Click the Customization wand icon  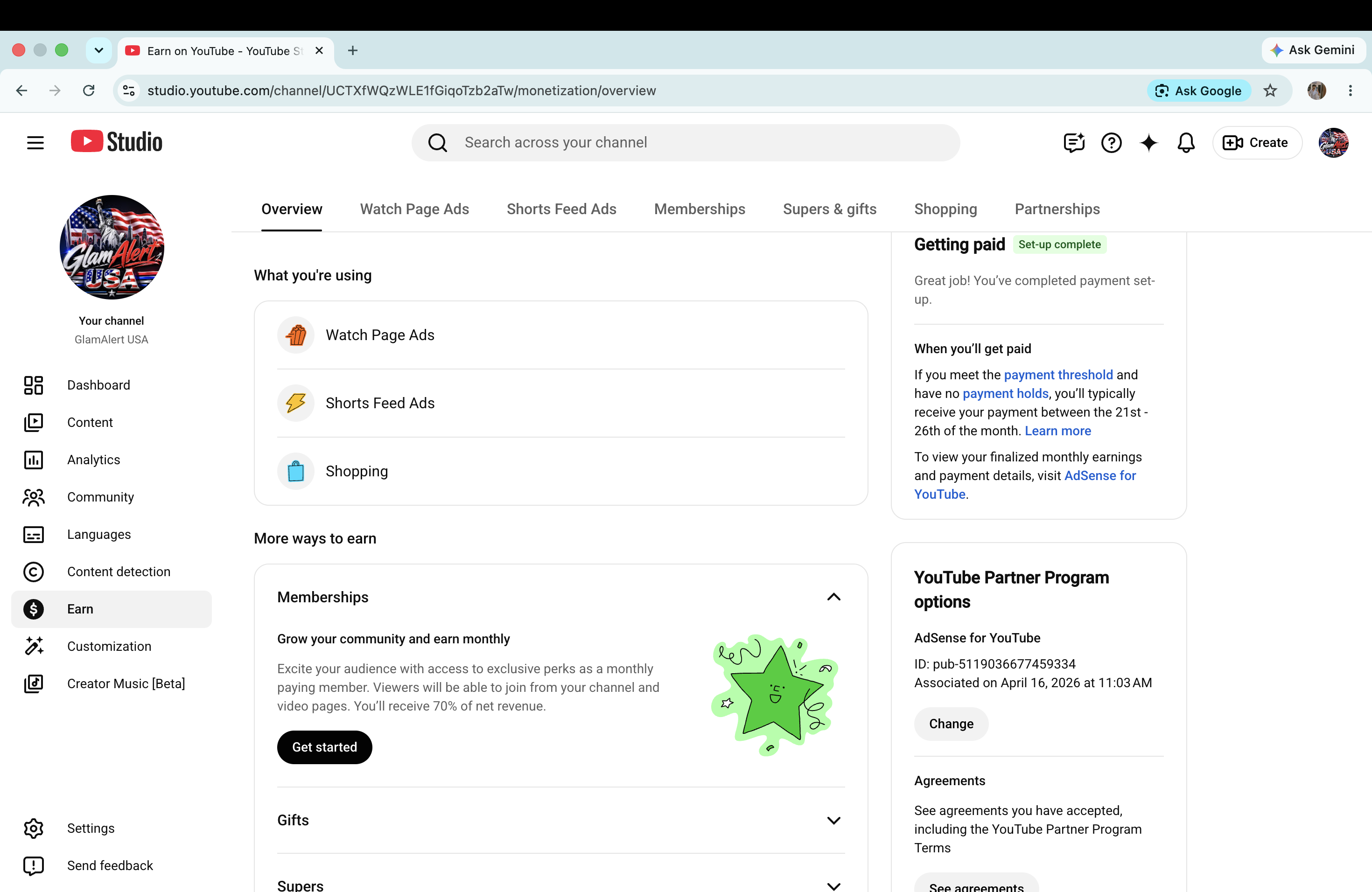[x=34, y=647]
